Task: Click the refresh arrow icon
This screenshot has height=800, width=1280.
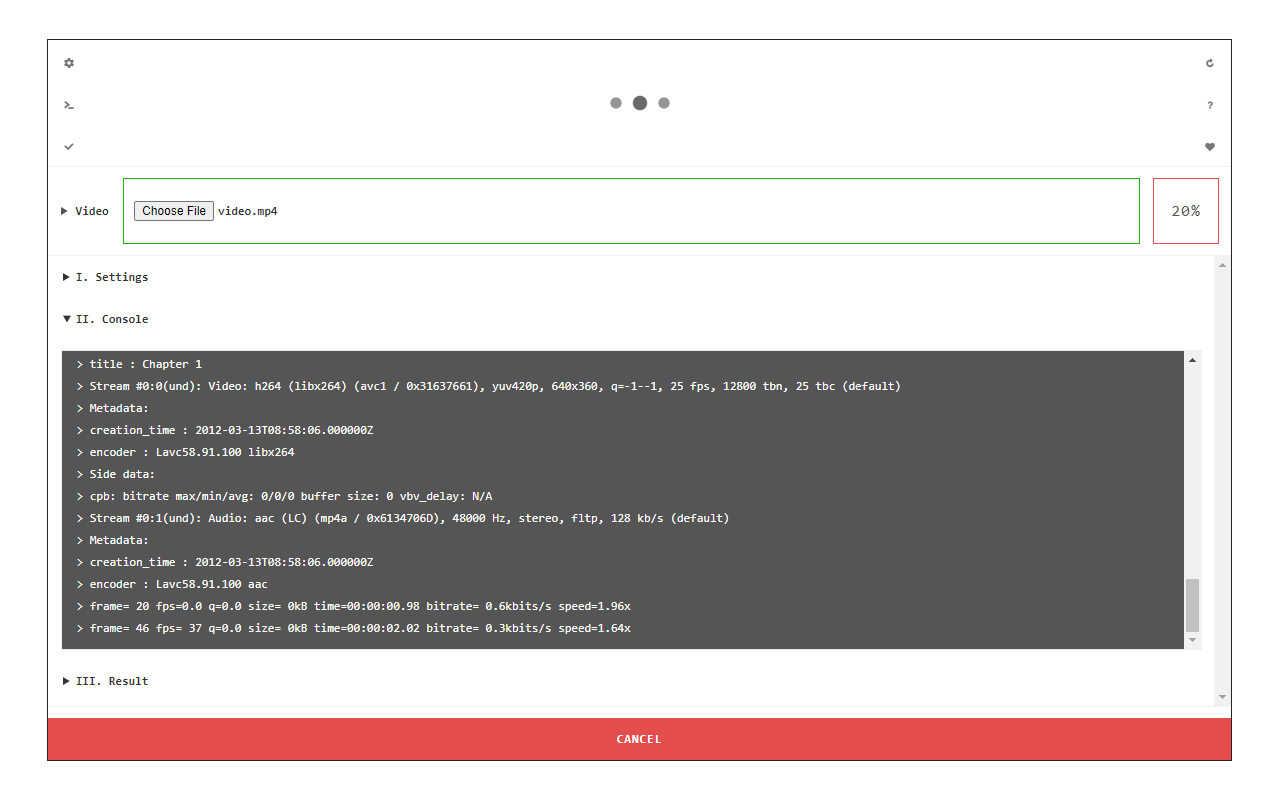Action: point(1210,63)
